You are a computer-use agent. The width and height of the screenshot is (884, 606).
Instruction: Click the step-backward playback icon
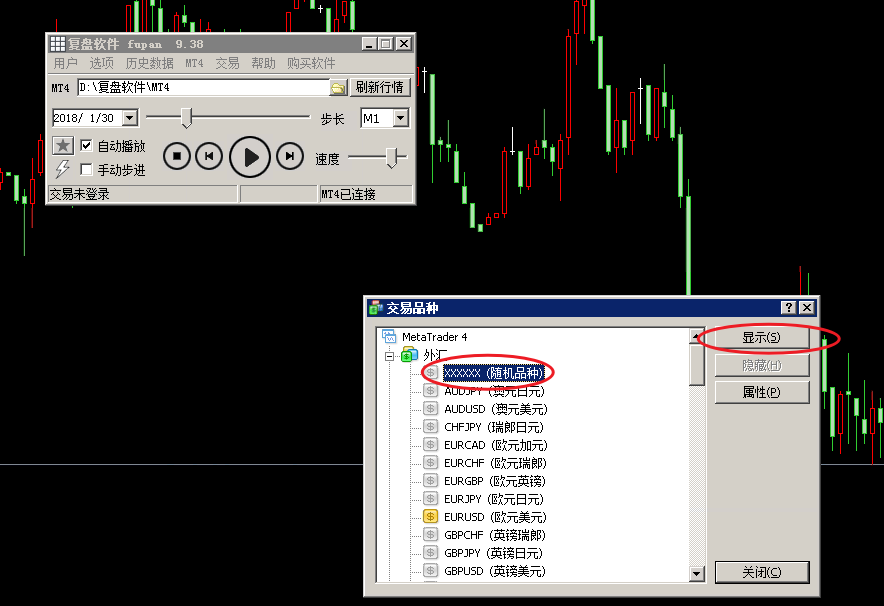tap(208, 156)
